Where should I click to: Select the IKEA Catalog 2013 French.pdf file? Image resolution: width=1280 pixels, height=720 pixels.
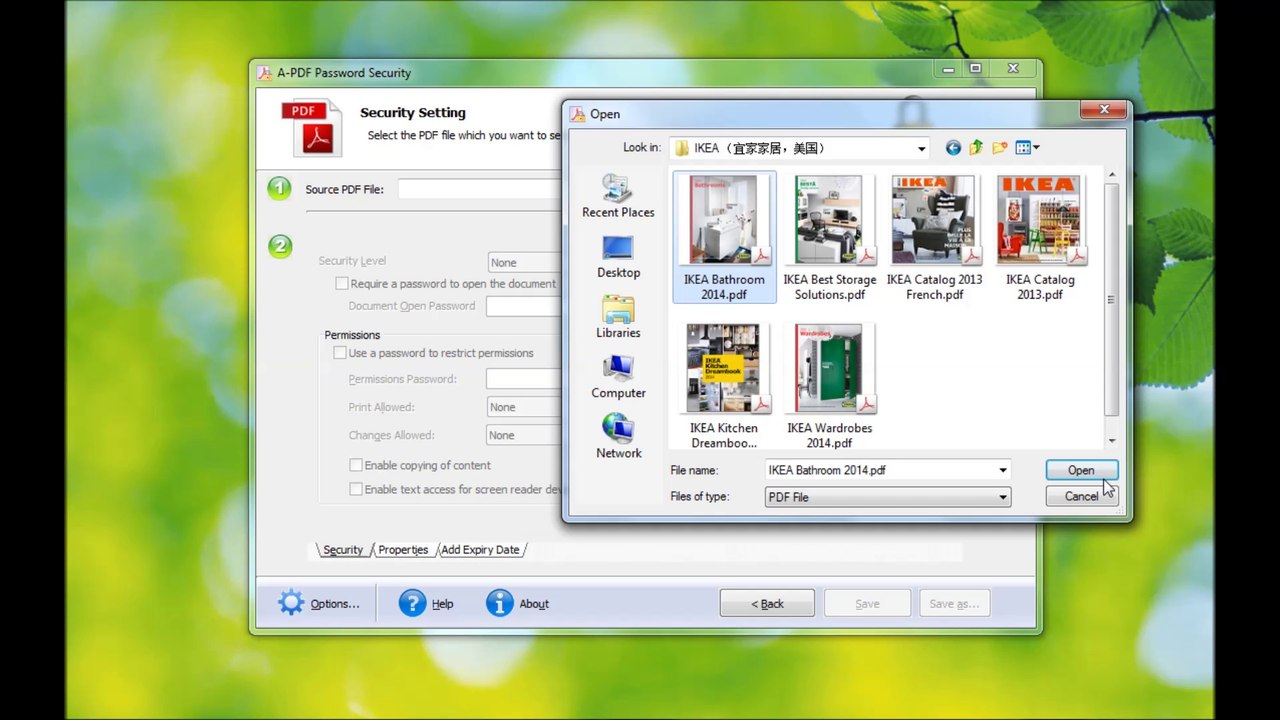pos(934,238)
